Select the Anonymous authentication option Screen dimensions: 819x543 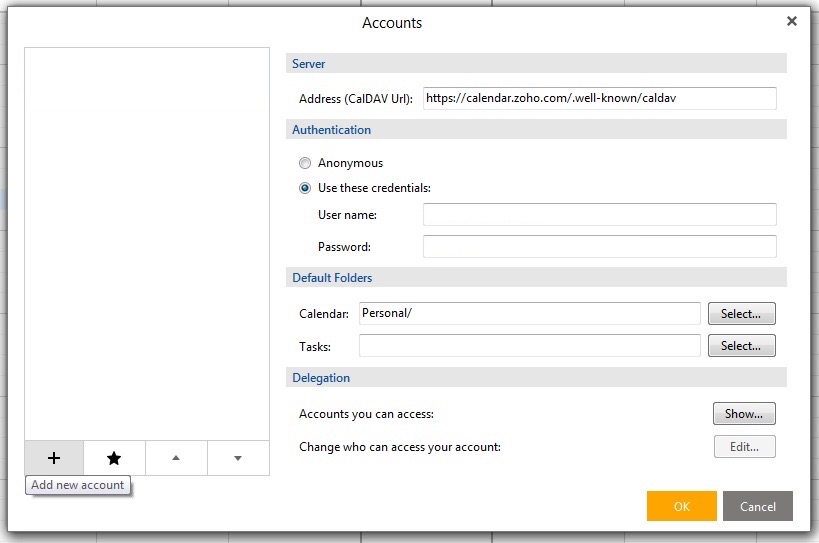(305, 163)
